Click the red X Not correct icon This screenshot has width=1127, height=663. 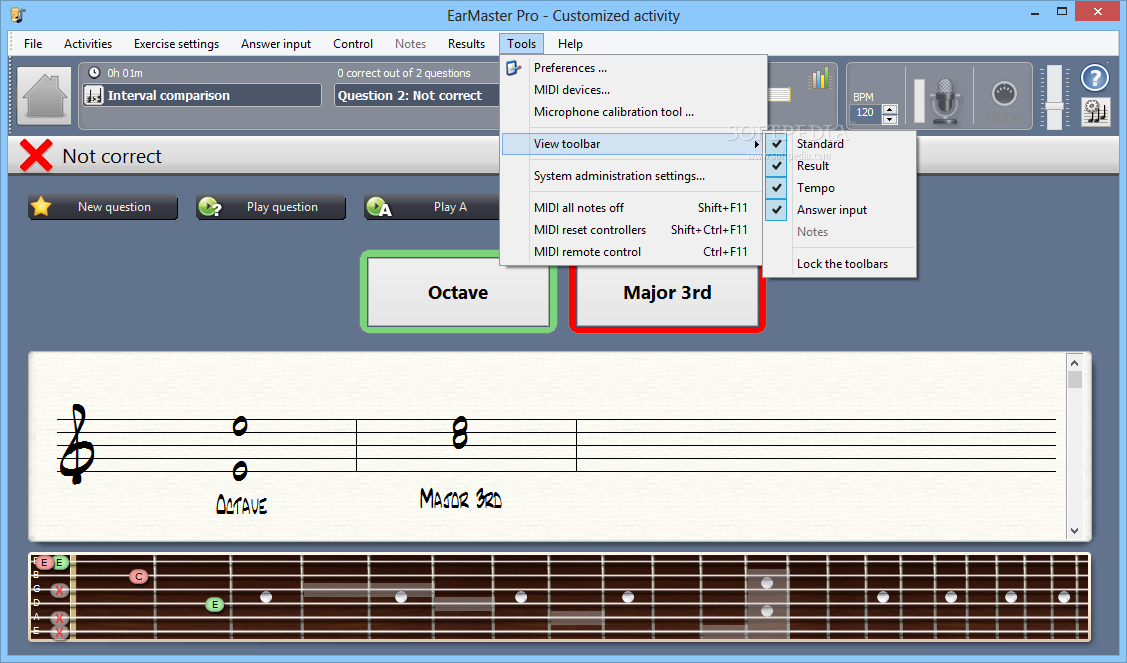coord(36,155)
